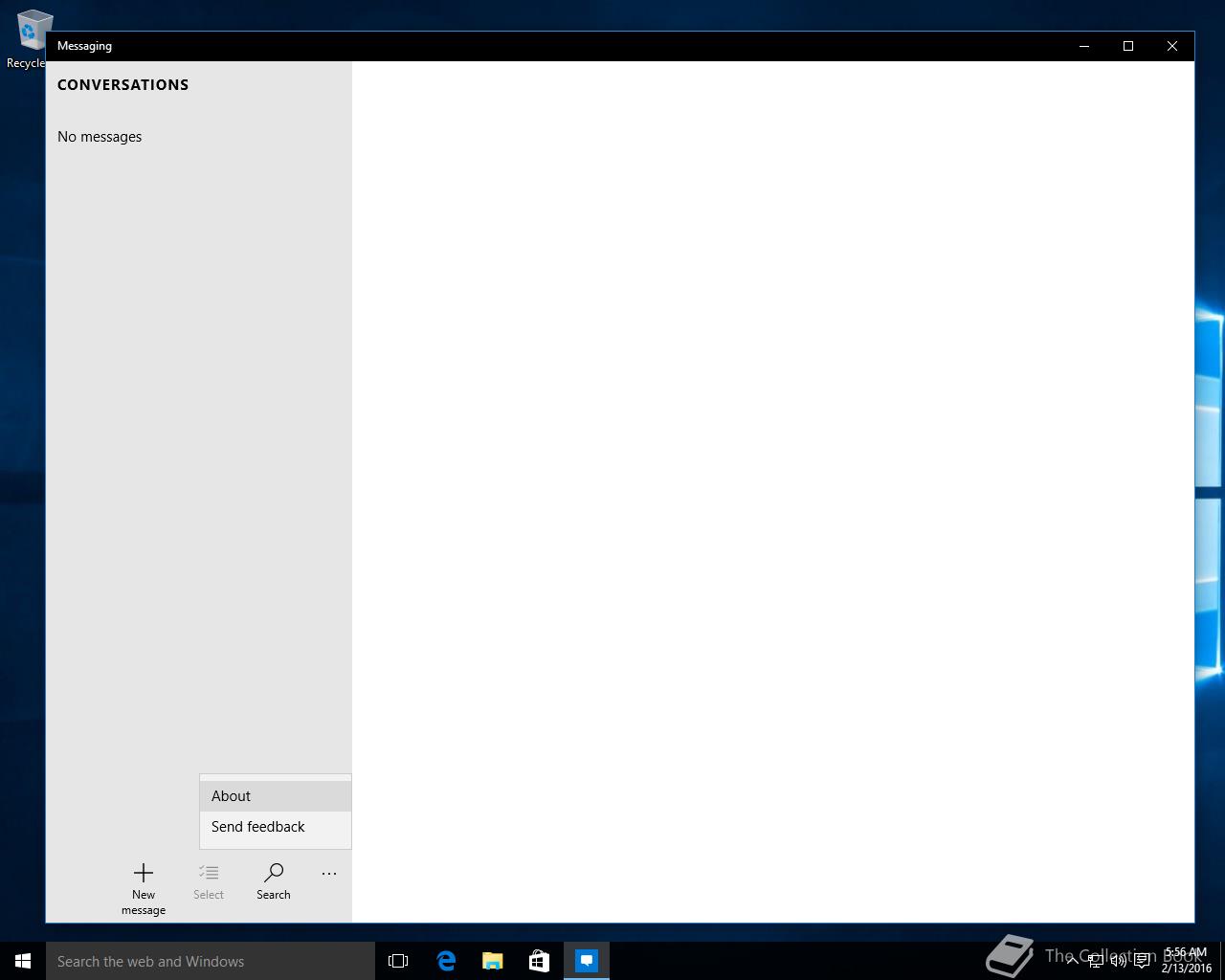This screenshot has width=1225, height=980.
Task: Maximize the Messaging window
Action: click(1128, 46)
